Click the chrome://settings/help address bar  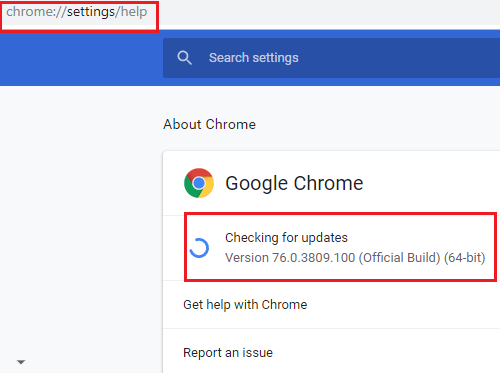77,12
